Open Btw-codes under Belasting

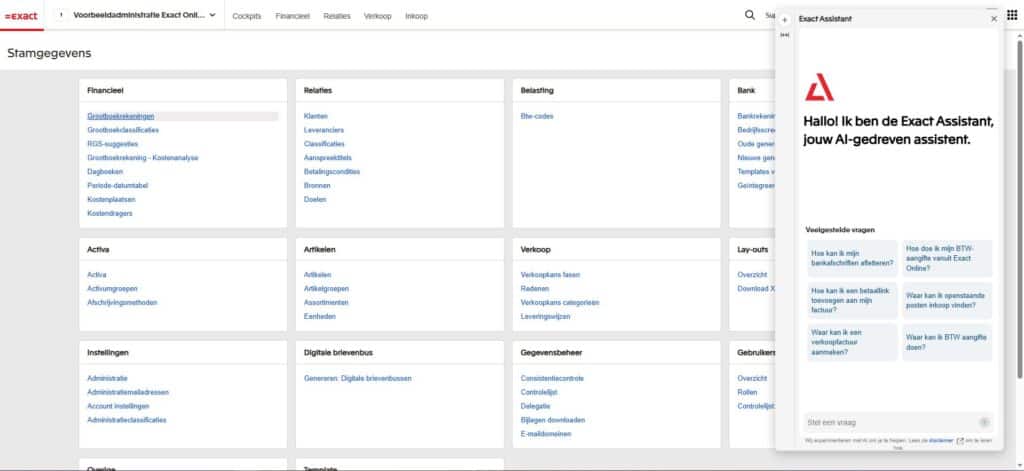pos(536,116)
